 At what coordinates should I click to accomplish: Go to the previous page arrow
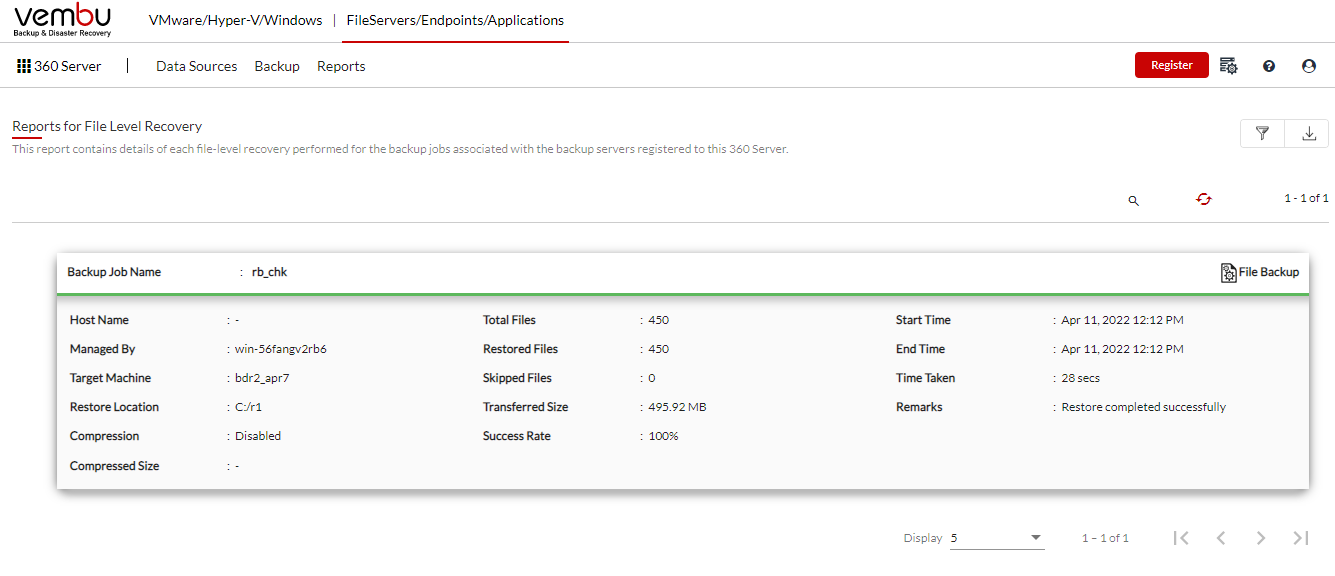pos(1221,538)
